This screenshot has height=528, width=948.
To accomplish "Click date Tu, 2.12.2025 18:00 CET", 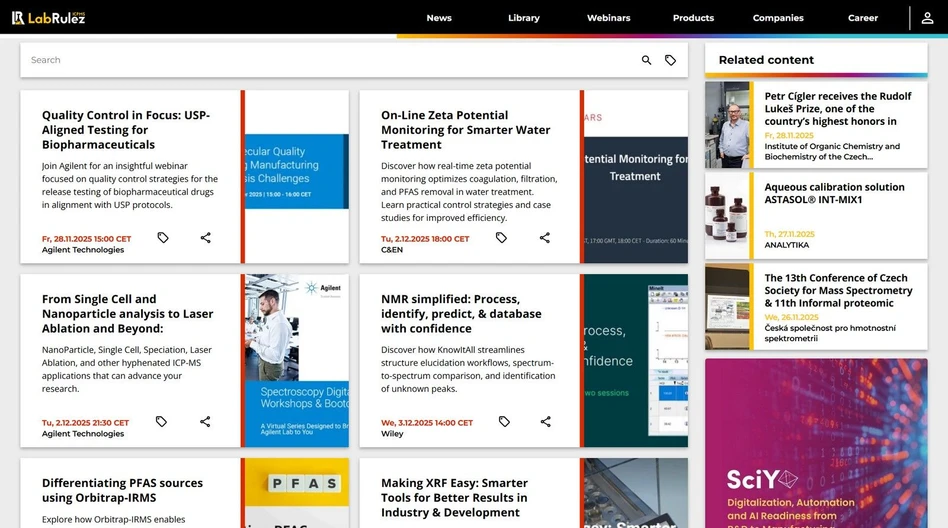I will point(425,239).
